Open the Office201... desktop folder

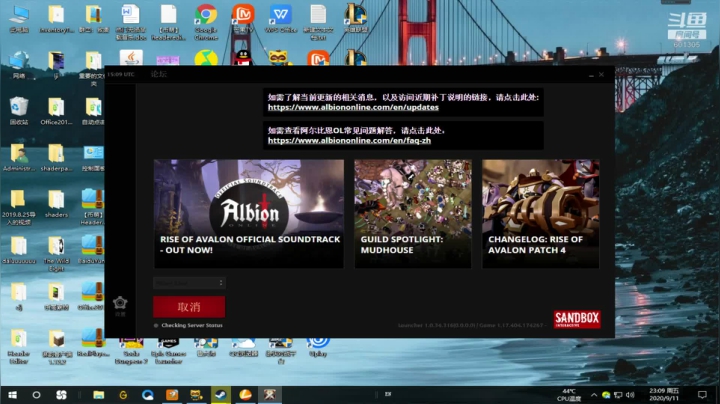point(56,111)
